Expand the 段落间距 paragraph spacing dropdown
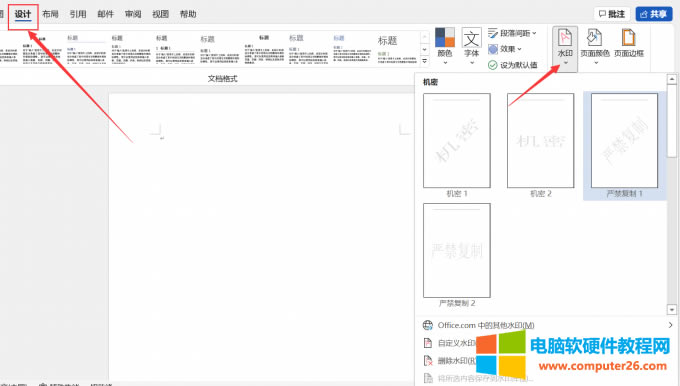This screenshot has height=386, width=680. (x=512, y=33)
